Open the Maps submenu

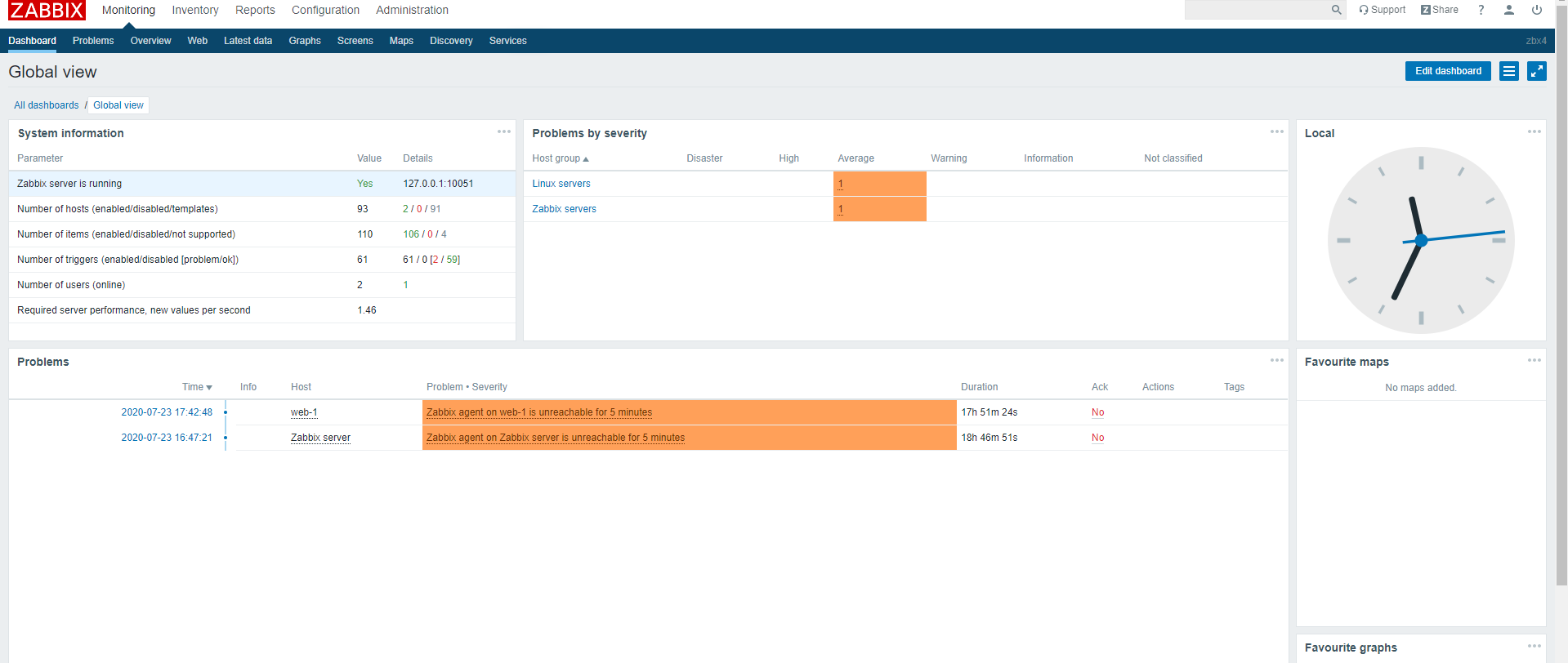401,41
